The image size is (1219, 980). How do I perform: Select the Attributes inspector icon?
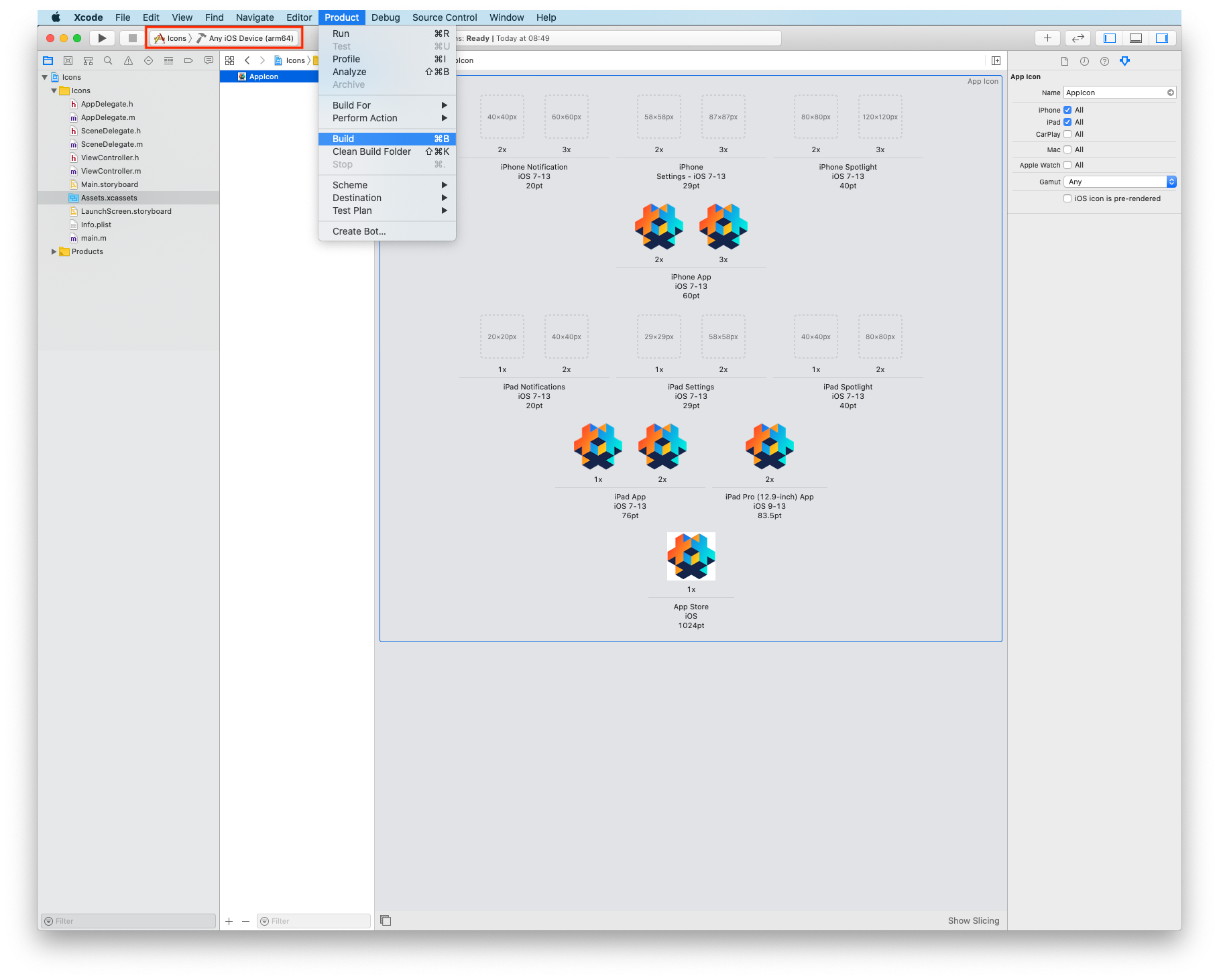tap(1125, 61)
